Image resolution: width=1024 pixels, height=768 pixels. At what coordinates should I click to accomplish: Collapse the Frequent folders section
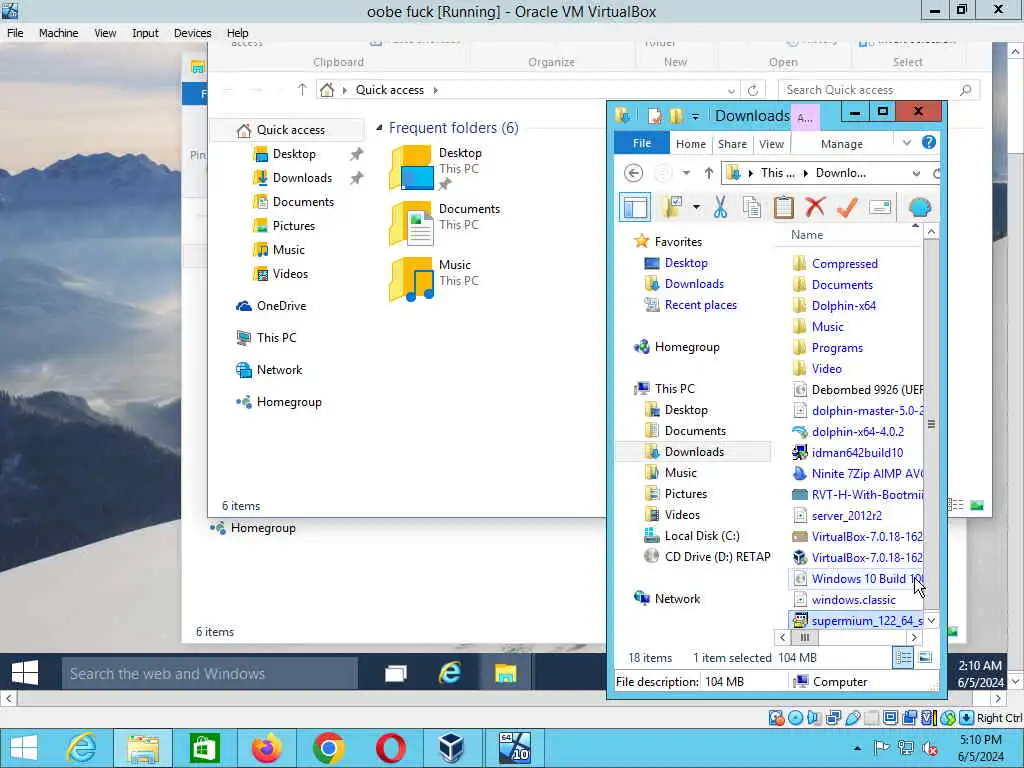coord(379,128)
